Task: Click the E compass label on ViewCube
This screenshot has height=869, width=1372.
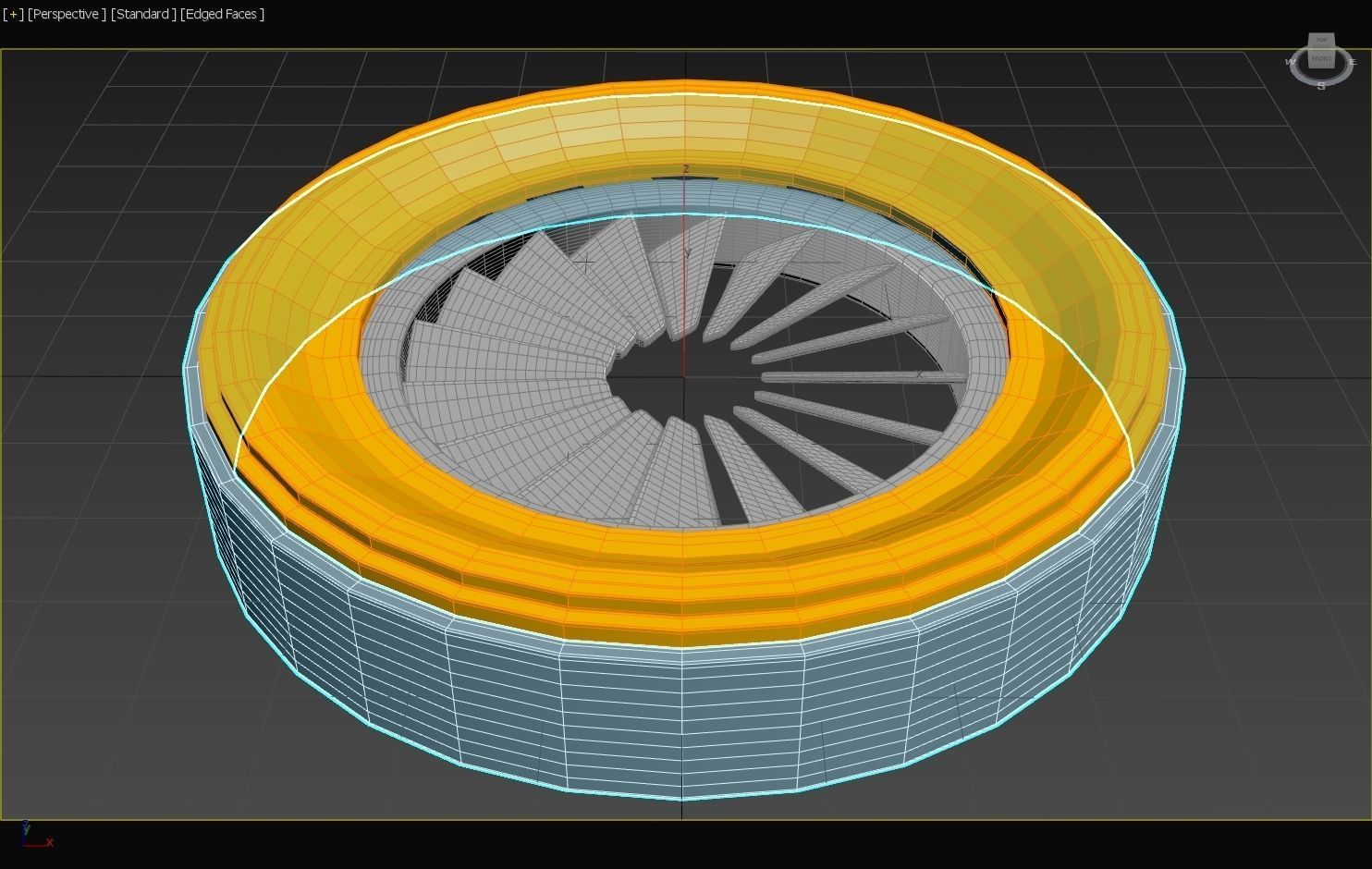Action: pos(1352,62)
